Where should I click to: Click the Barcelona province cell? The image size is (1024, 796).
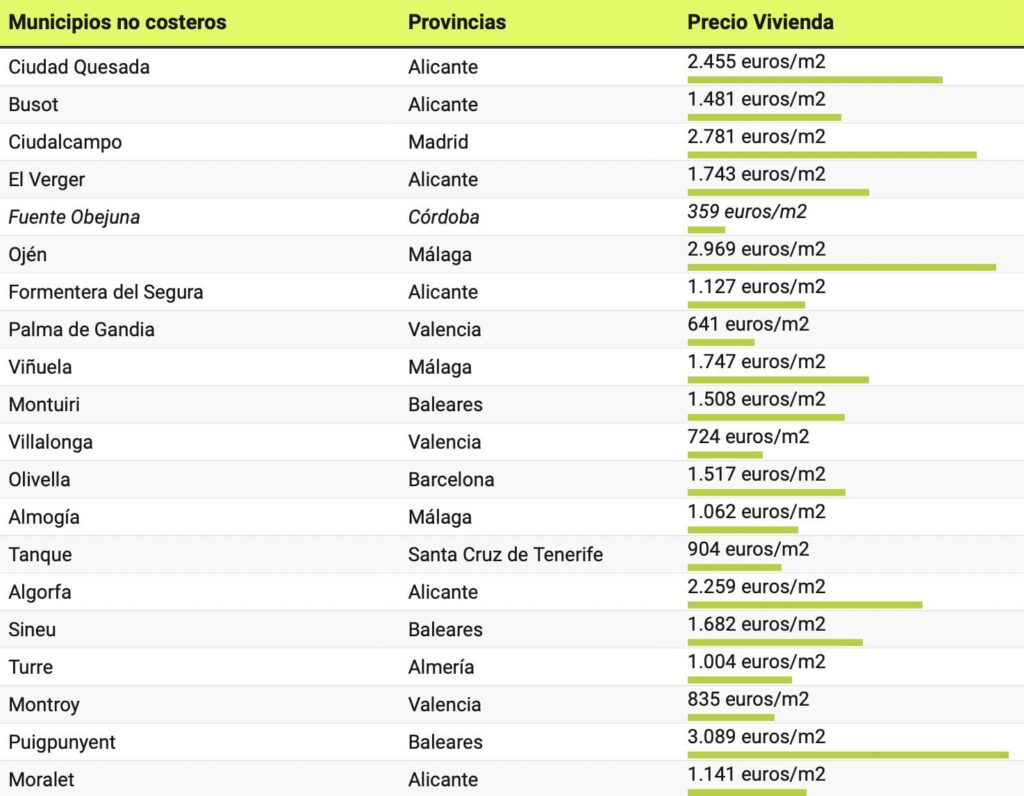(451, 479)
